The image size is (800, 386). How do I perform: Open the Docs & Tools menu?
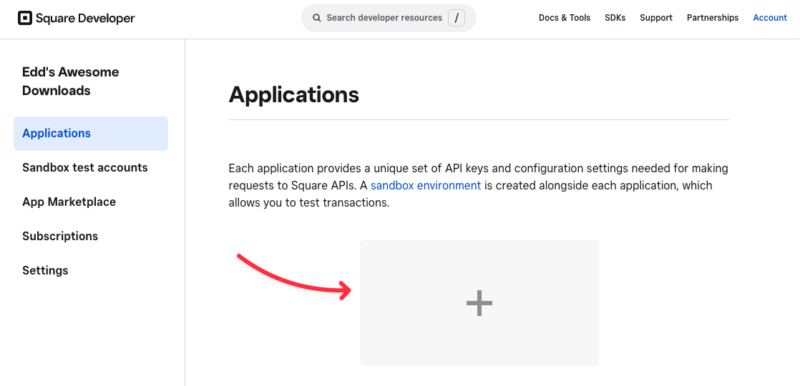point(564,18)
